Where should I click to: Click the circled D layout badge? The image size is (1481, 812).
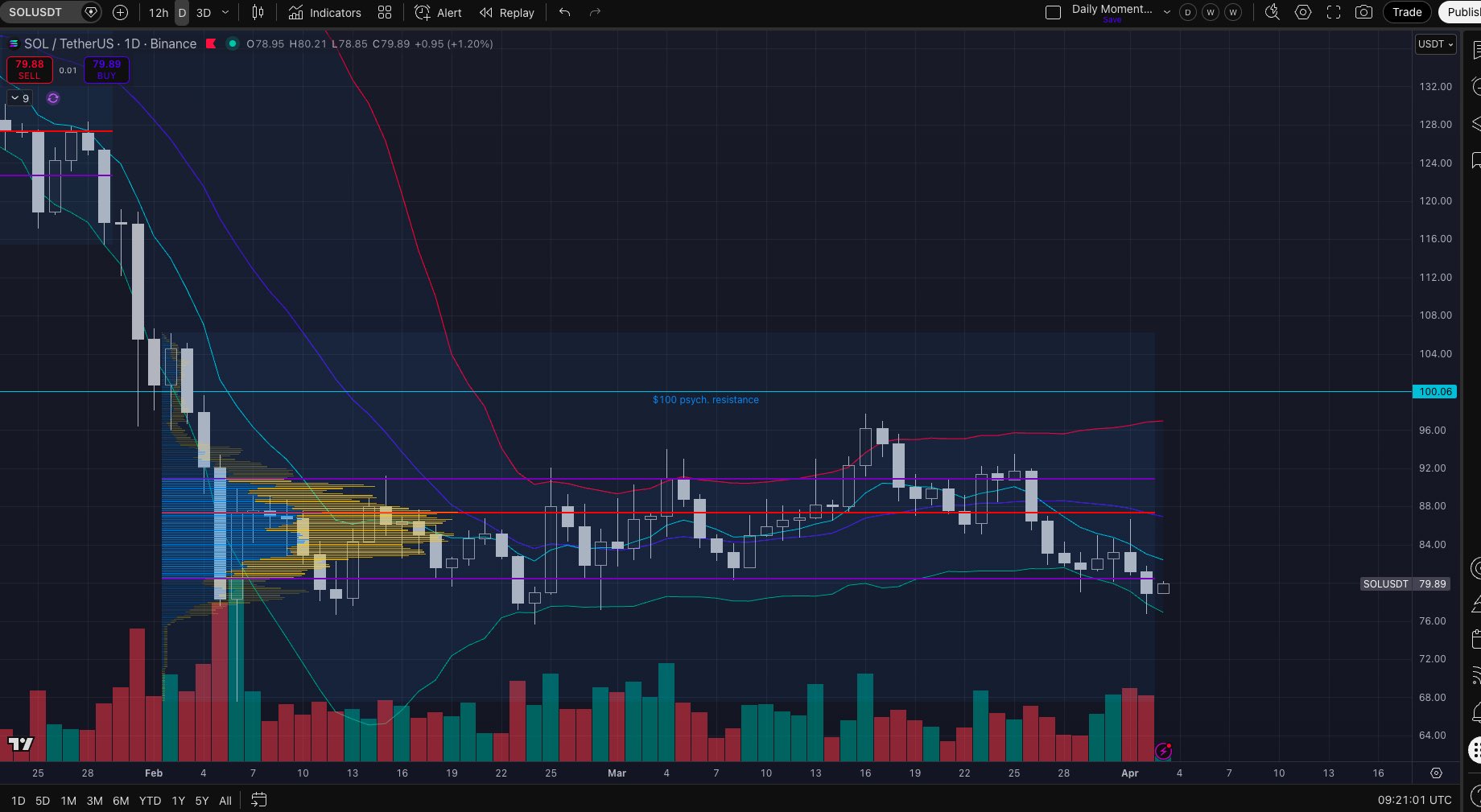point(1187,12)
